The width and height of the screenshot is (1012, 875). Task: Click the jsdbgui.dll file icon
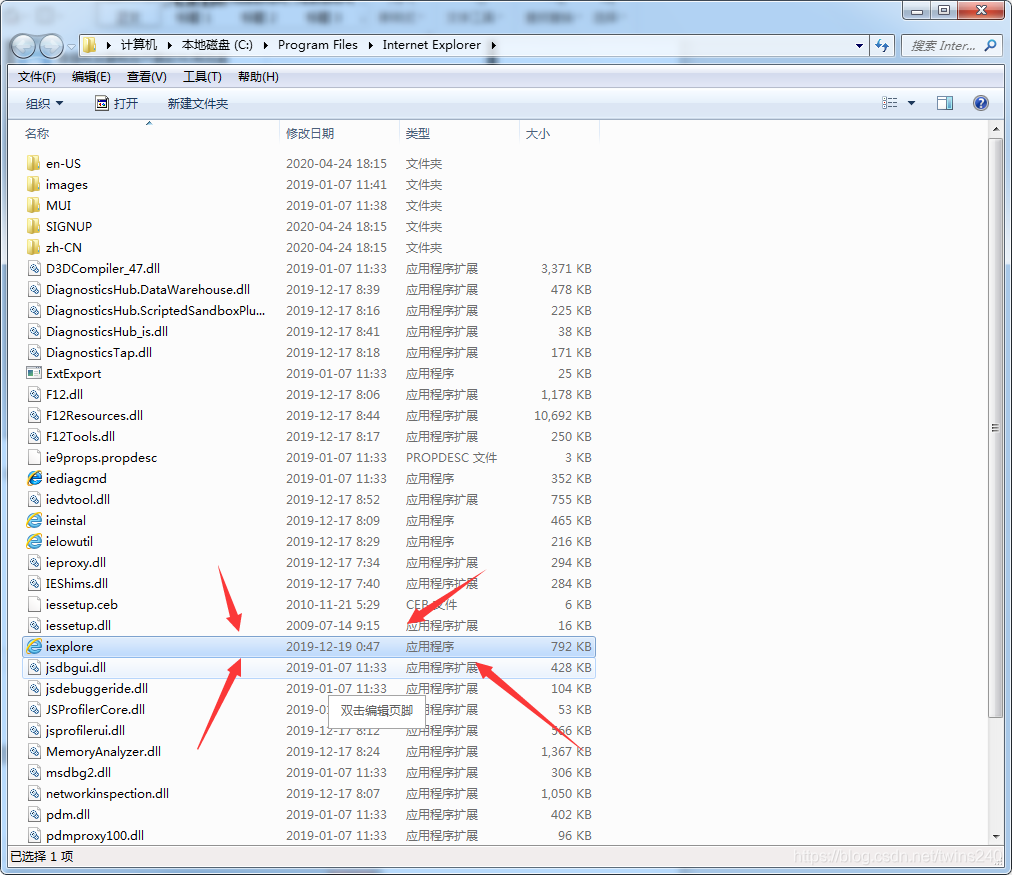[34, 668]
